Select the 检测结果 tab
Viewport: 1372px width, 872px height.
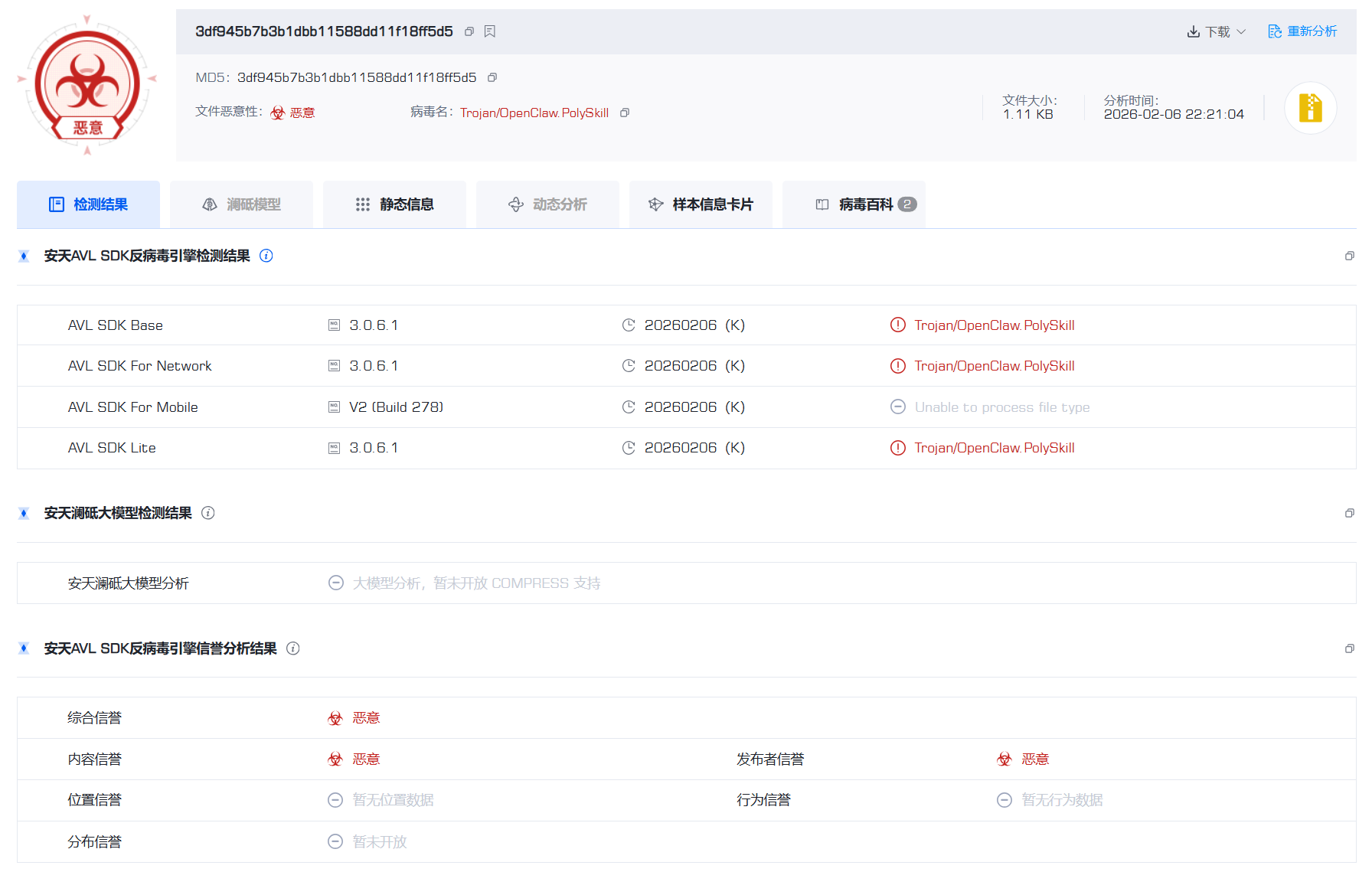(x=89, y=204)
